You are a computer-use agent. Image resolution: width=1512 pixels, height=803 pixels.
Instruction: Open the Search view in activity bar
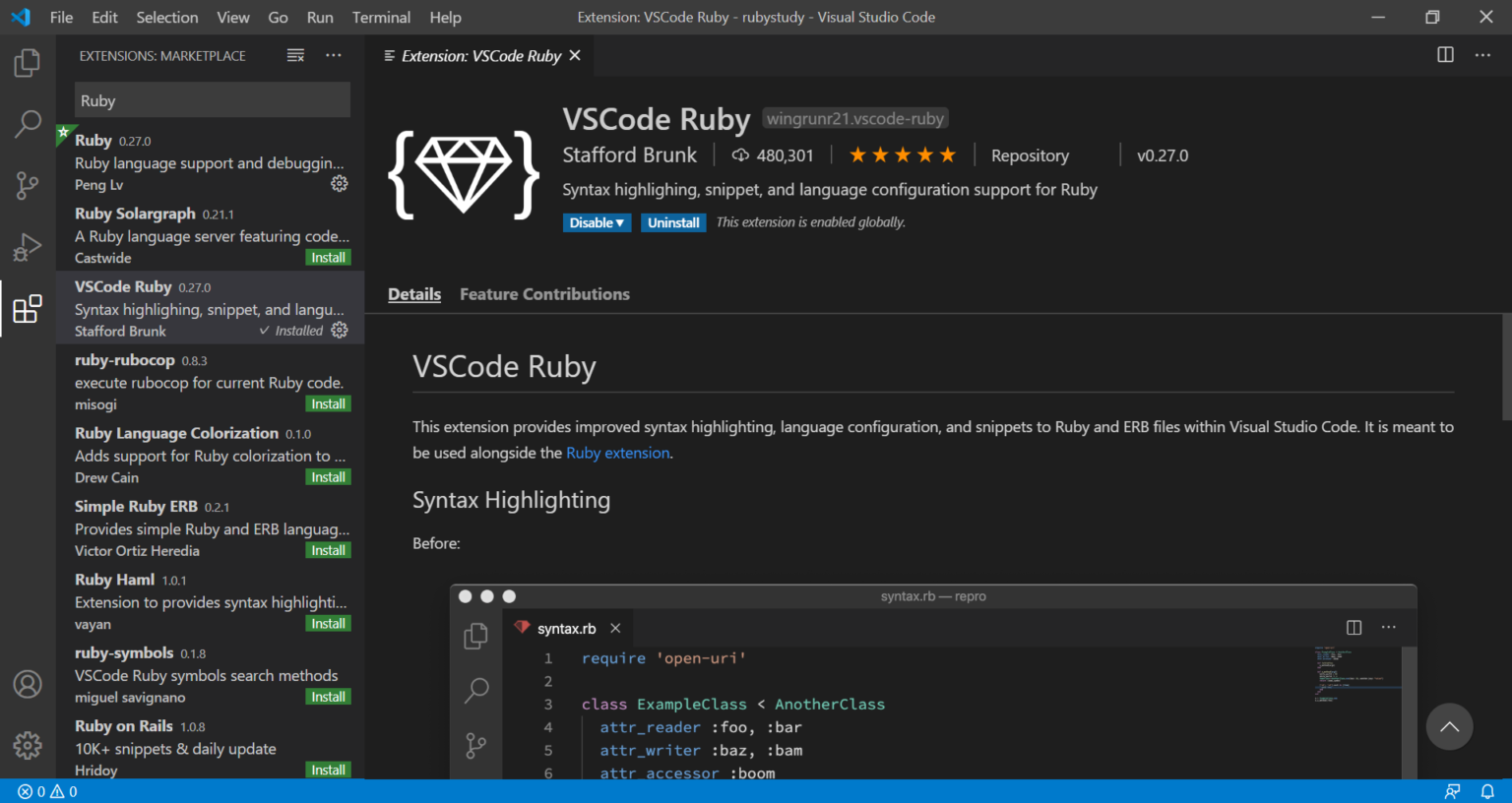coord(27,124)
